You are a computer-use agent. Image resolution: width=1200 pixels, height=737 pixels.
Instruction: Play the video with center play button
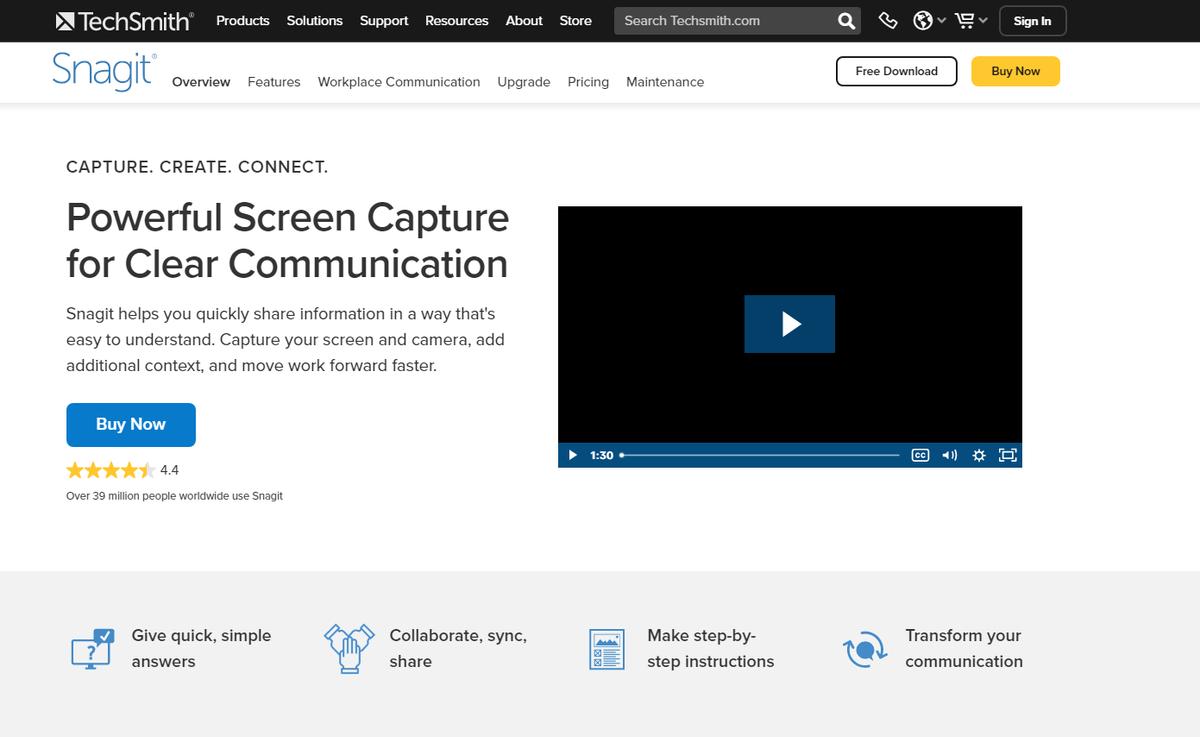(789, 324)
